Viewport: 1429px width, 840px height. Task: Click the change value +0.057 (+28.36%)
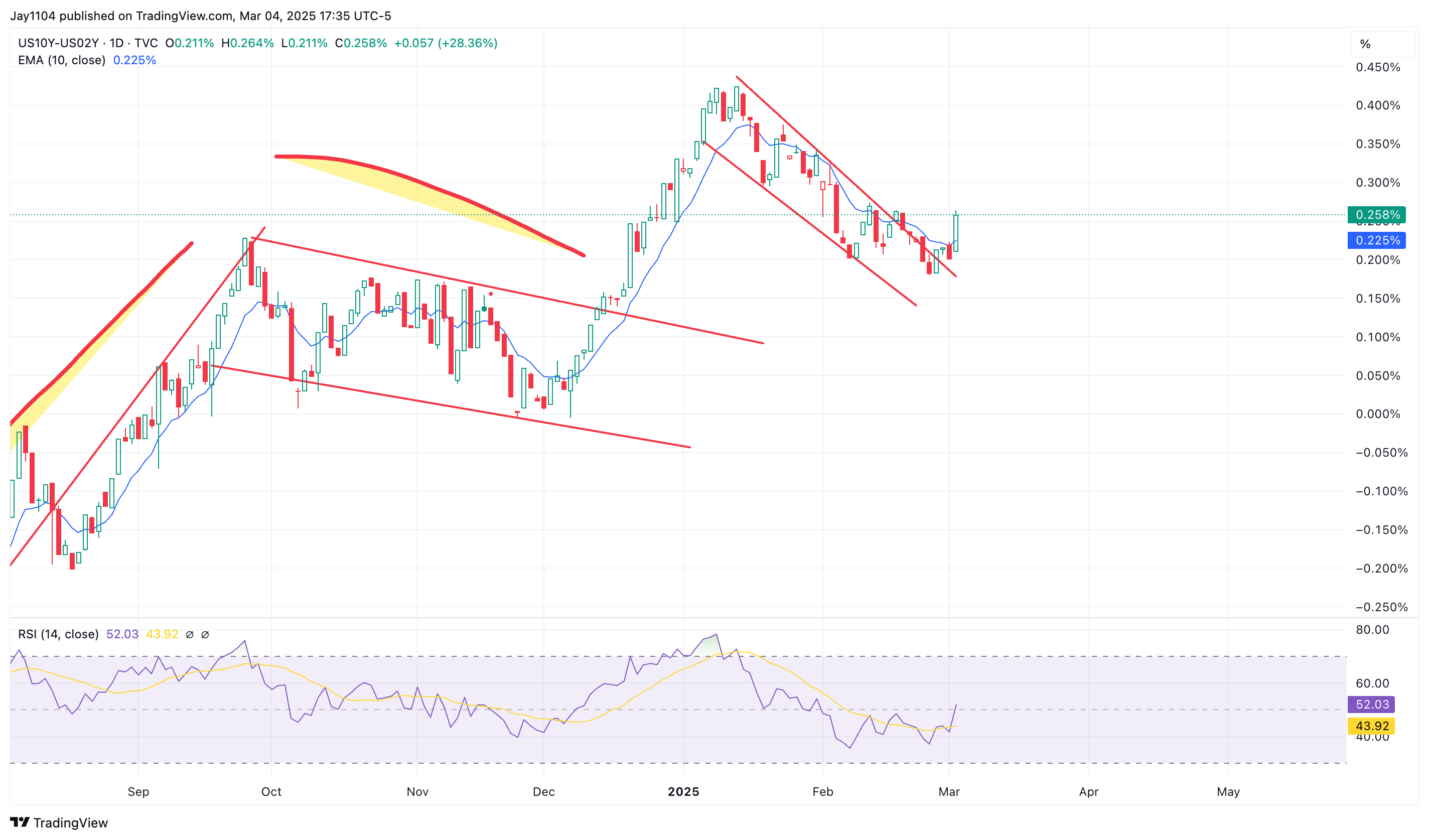click(446, 43)
